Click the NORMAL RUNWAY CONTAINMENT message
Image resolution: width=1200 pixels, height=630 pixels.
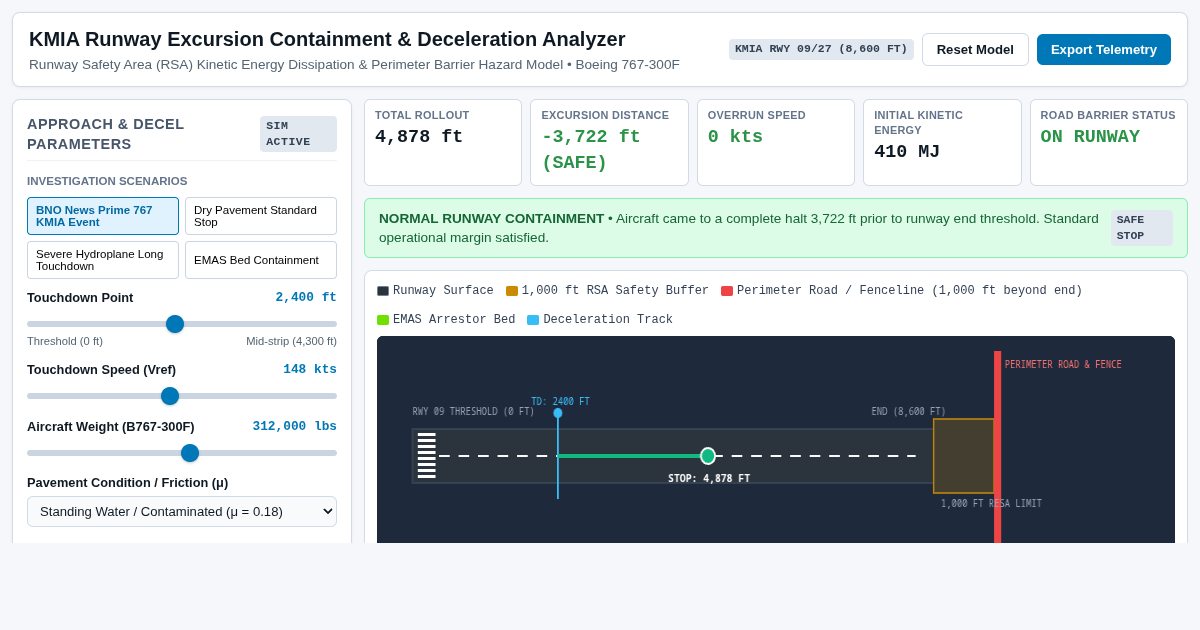pos(739,228)
